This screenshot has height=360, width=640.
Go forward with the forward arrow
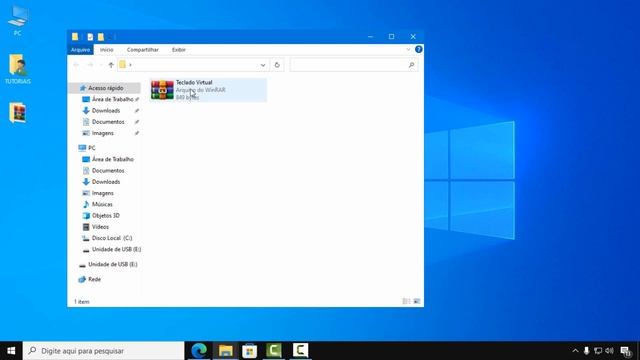click(x=90, y=65)
